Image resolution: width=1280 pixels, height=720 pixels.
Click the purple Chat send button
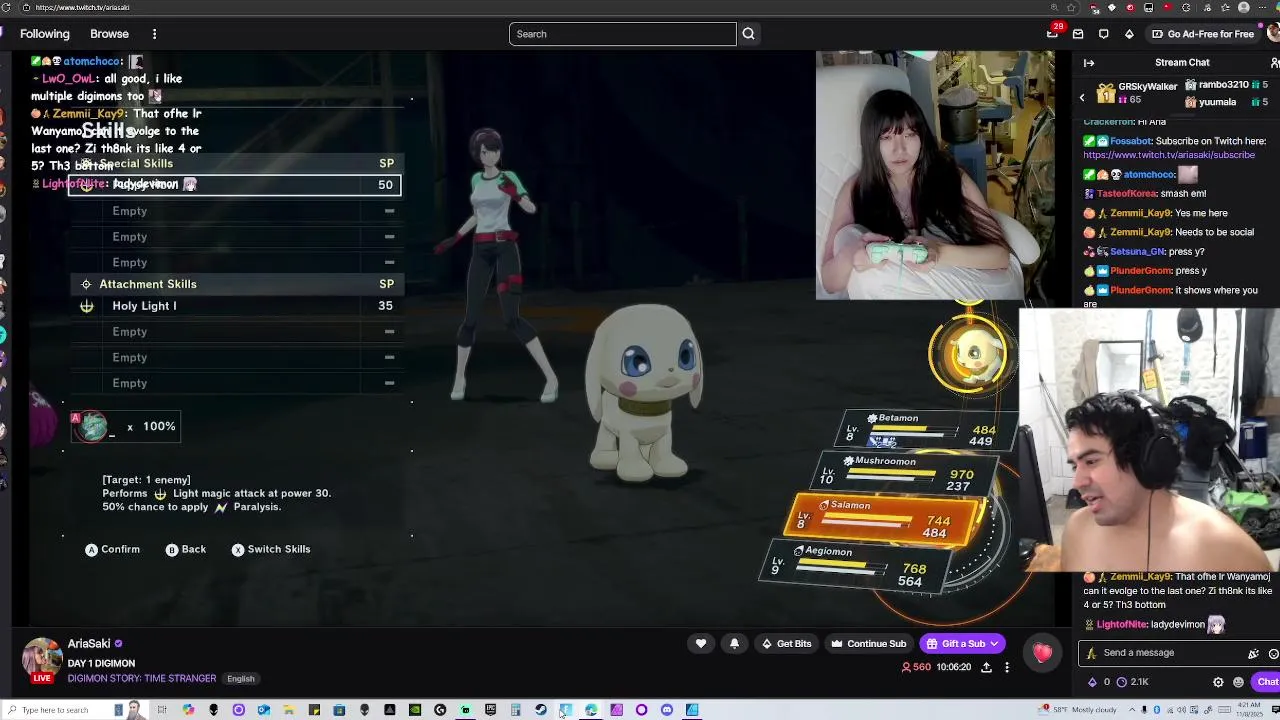[x=1267, y=682]
